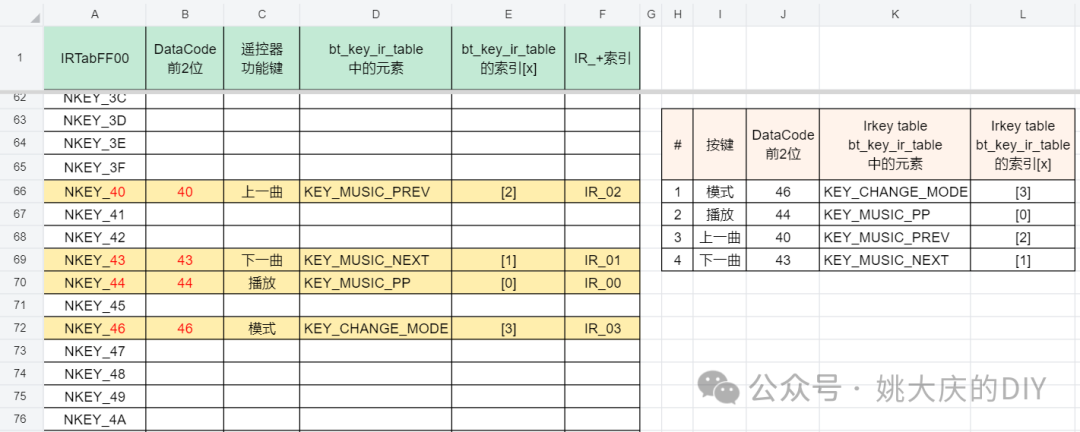
Task: Select row 66 header number
Action: [x=21, y=191]
